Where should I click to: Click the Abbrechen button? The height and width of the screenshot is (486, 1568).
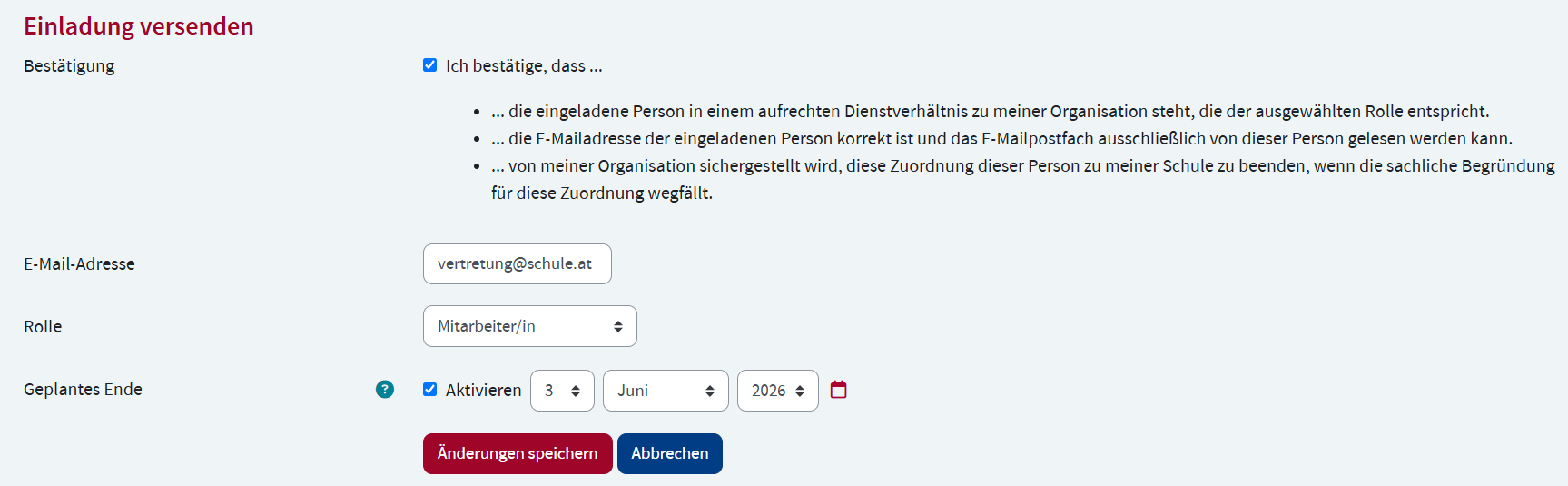point(669,453)
